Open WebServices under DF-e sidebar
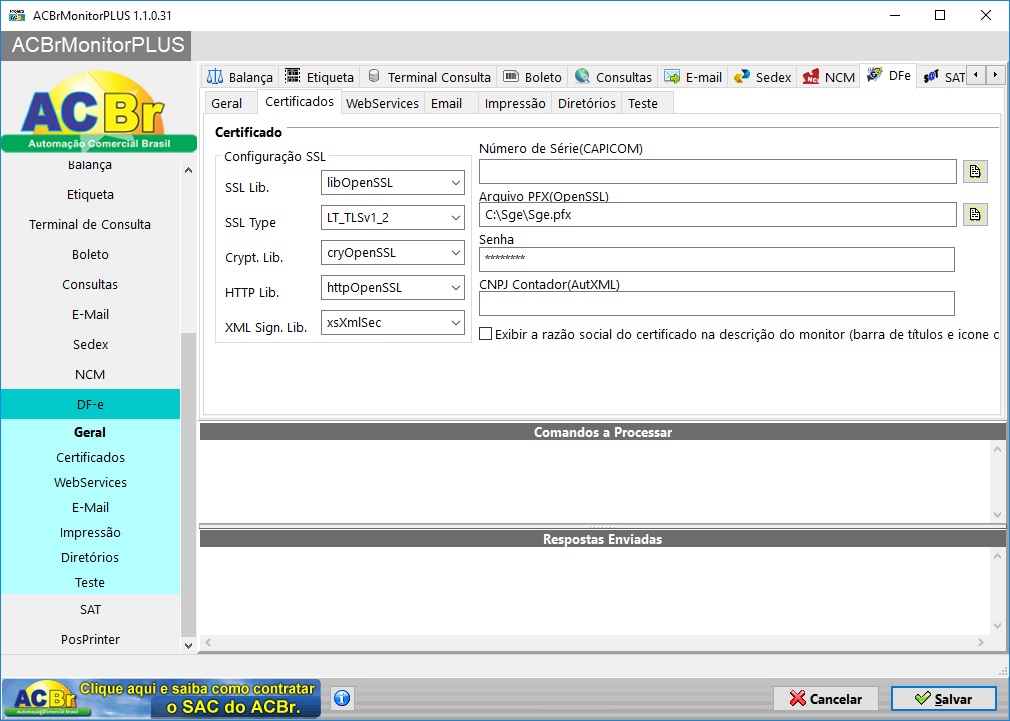Screen dimensions: 1010x721 (90, 483)
